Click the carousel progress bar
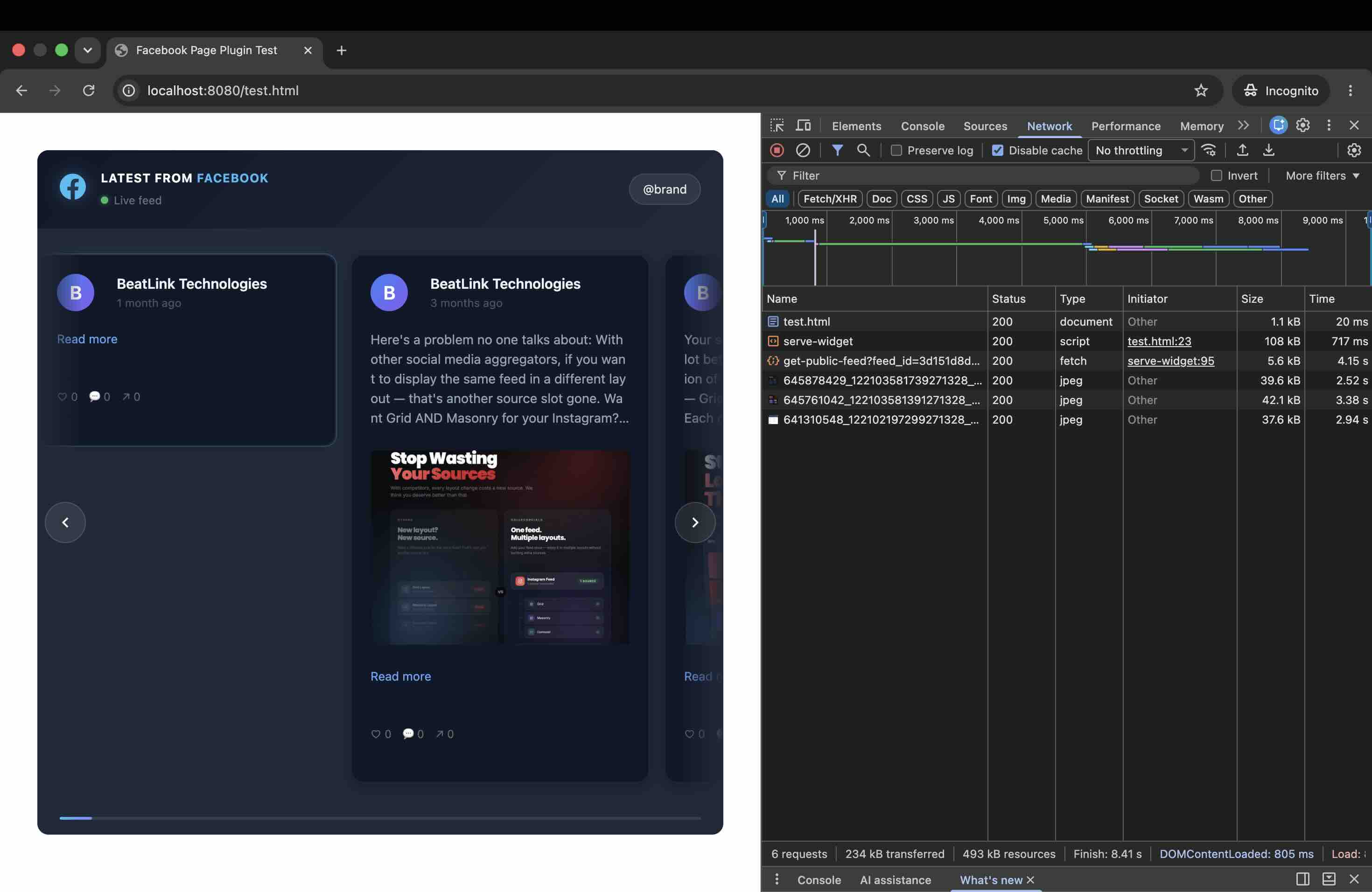Viewport: 1372px width, 892px height. click(380, 818)
